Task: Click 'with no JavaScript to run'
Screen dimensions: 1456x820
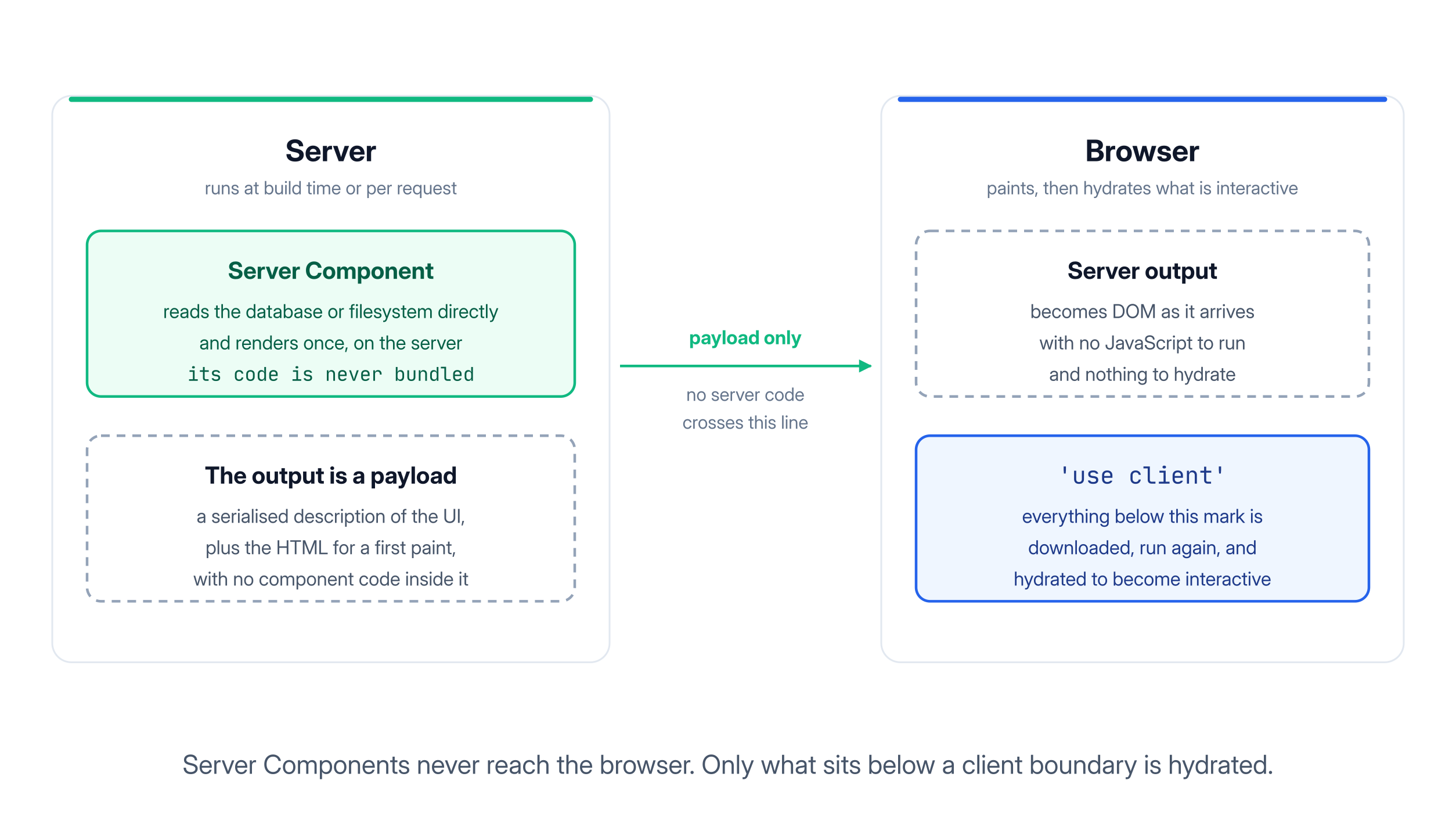Action: [x=1141, y=343]
